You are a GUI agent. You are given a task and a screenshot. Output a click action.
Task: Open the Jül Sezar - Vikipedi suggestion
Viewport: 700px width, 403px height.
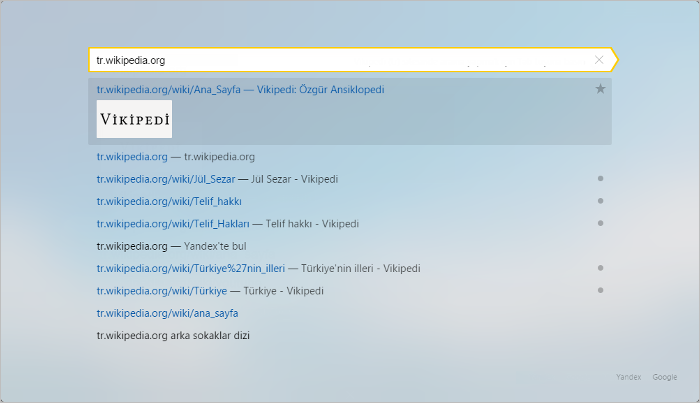[x=217, y=179]
